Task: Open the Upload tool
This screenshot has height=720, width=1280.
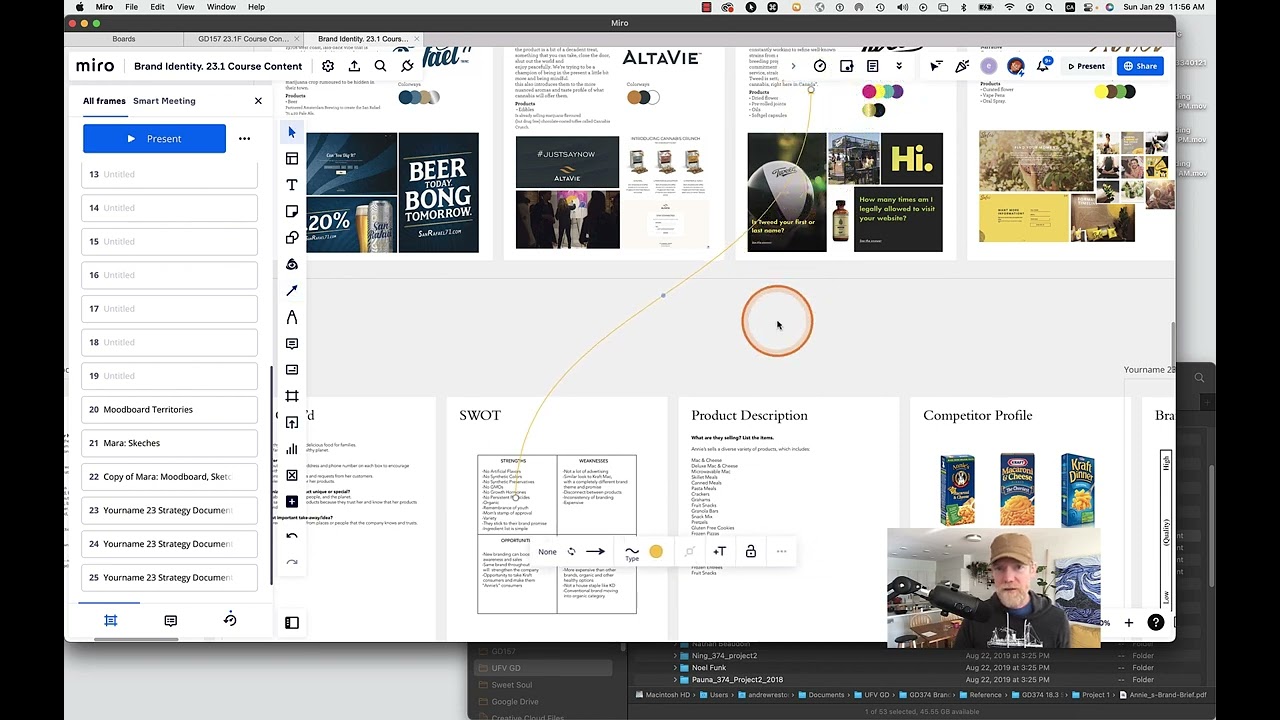Action: [292, 422]
